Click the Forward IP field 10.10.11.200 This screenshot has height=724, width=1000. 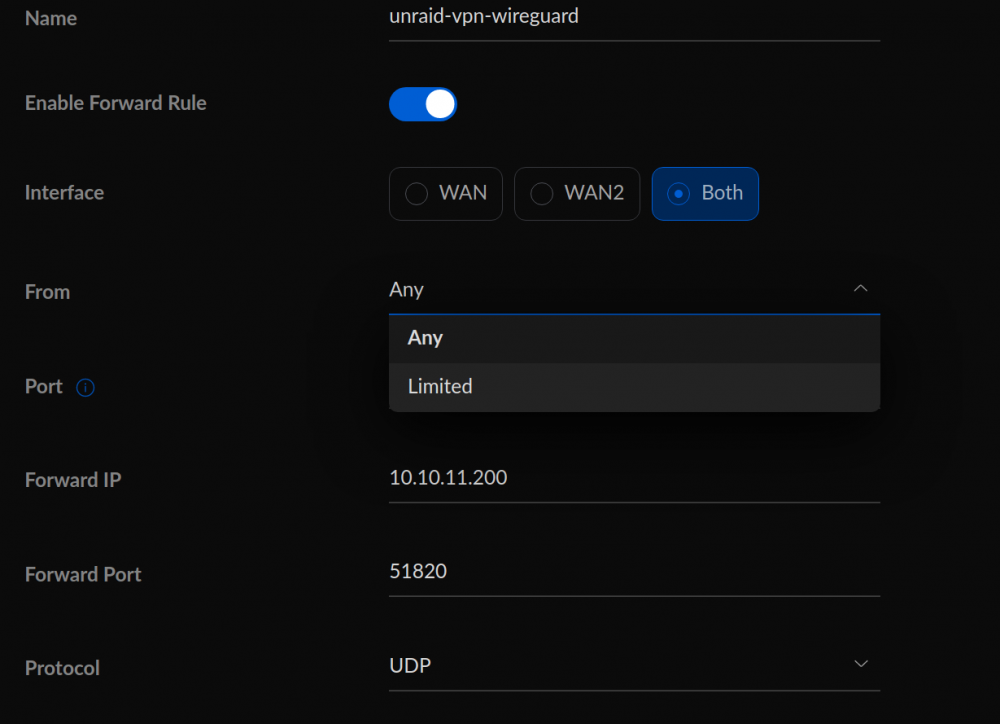point(635,479)
